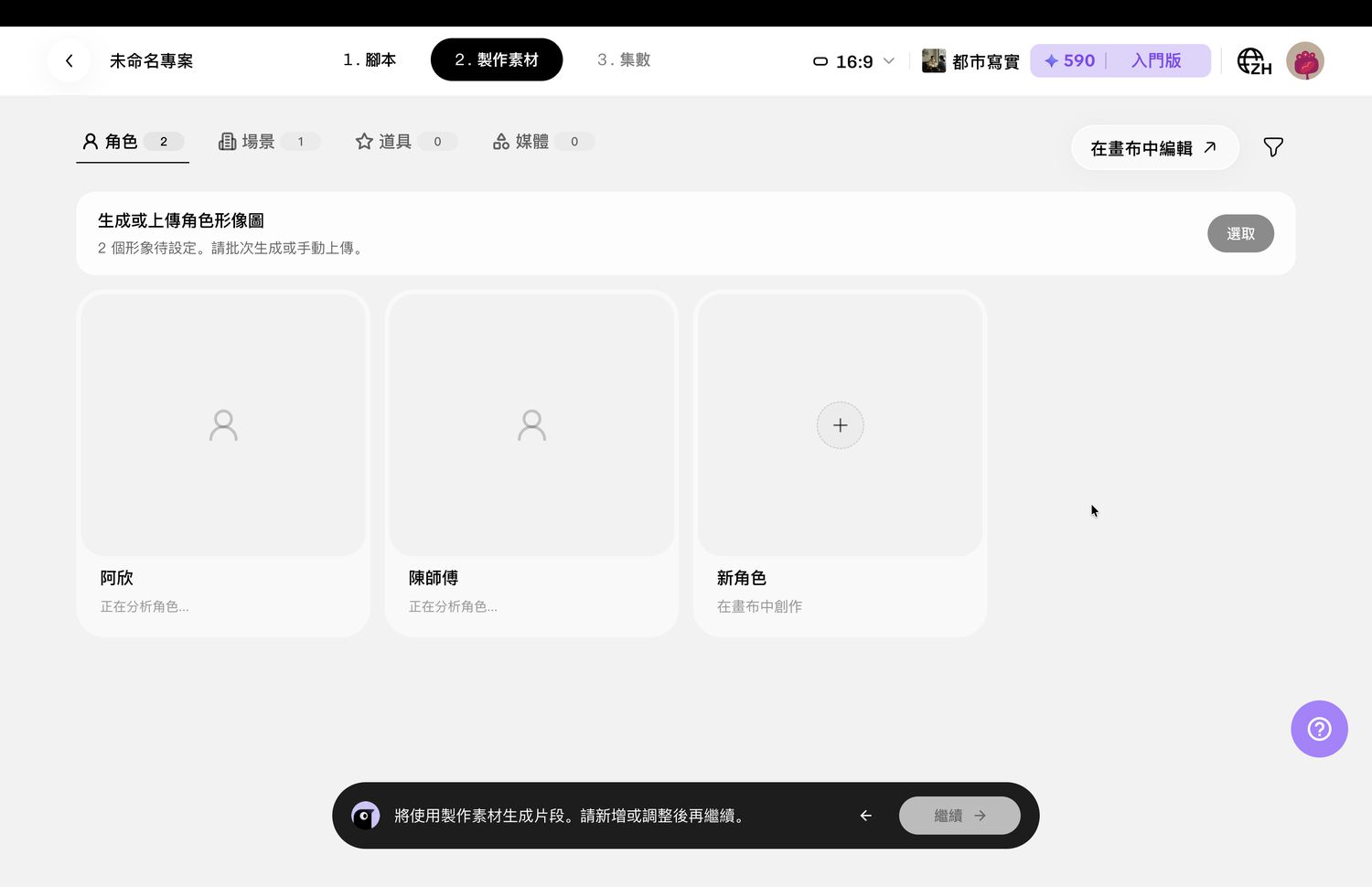Click the 繼續 button

pos(959,816)
